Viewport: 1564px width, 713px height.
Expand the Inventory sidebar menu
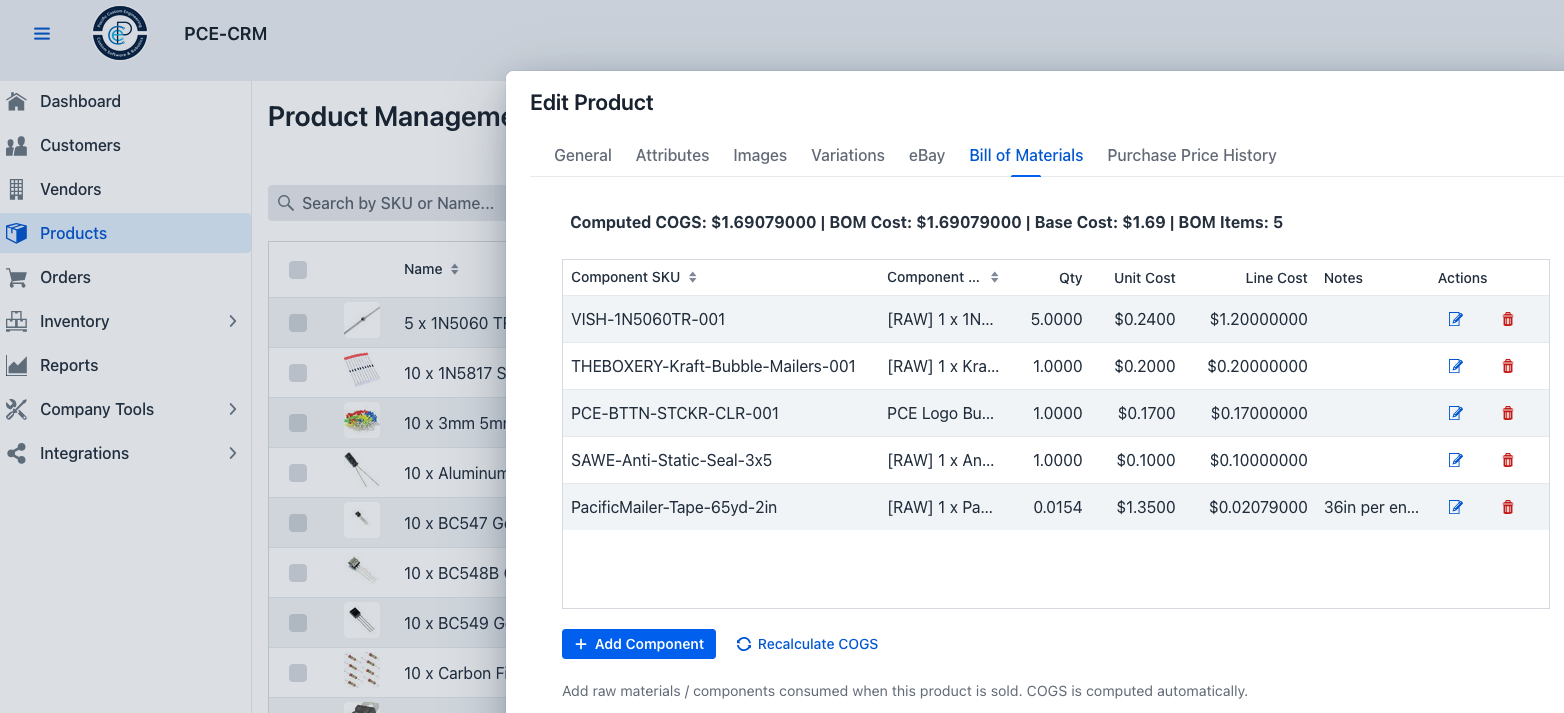232,321
